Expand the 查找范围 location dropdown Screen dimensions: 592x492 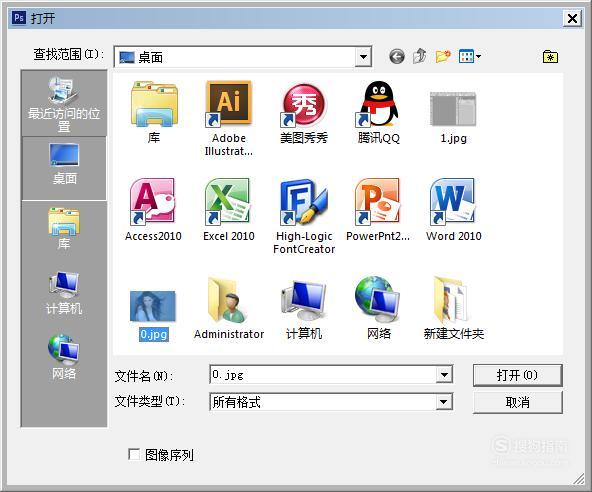[x=363, y=57]
